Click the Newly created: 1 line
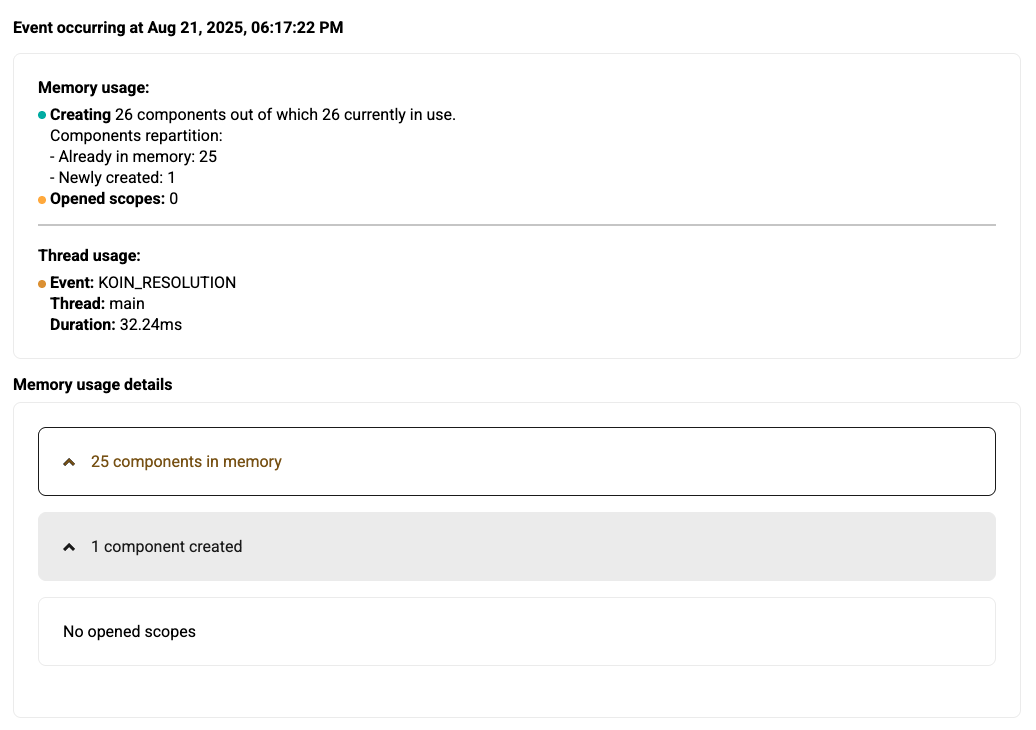The image size is (1036, 730). pyautogui.click(x=117, y=178)
